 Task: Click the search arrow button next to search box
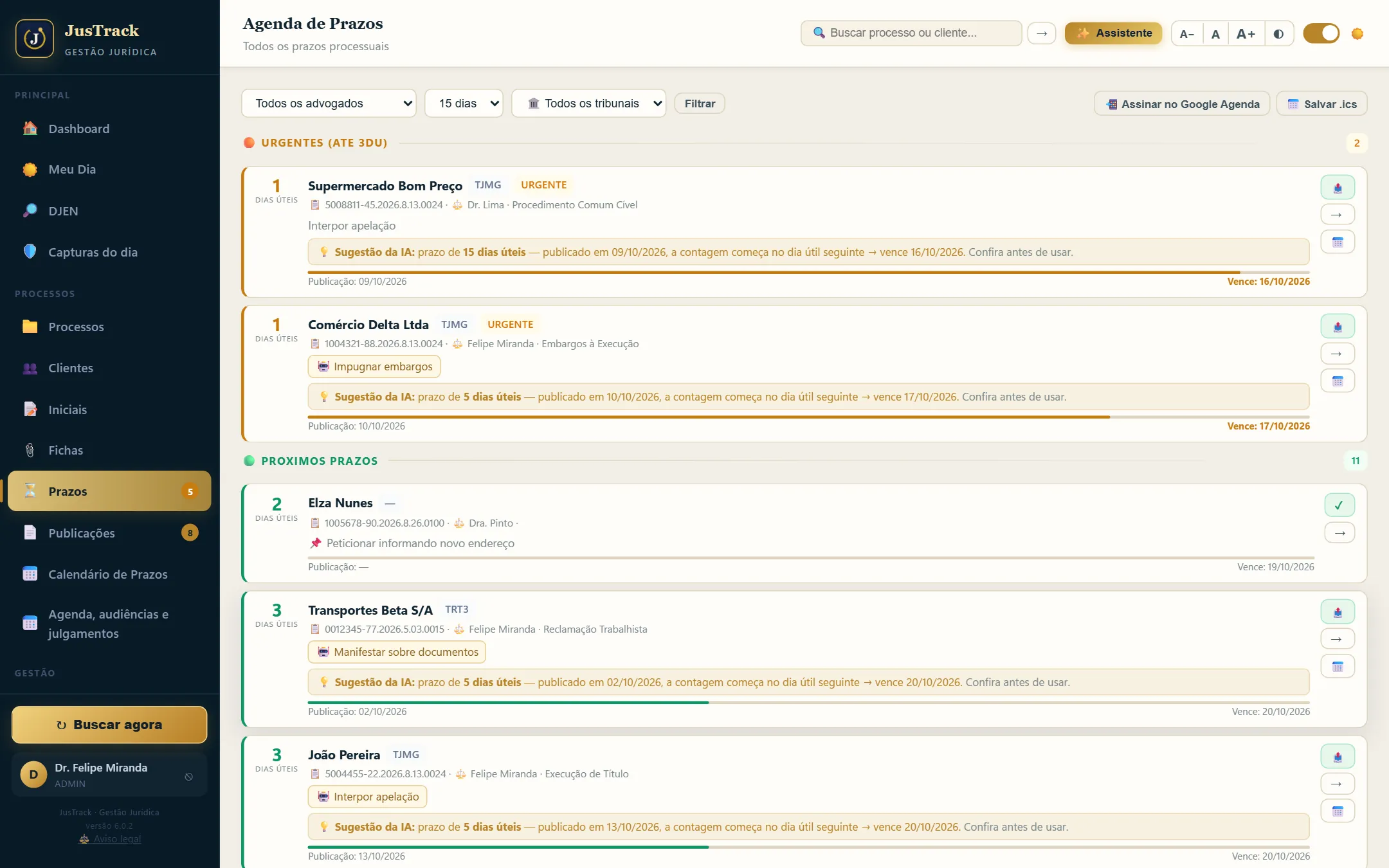coord(1042,33)
